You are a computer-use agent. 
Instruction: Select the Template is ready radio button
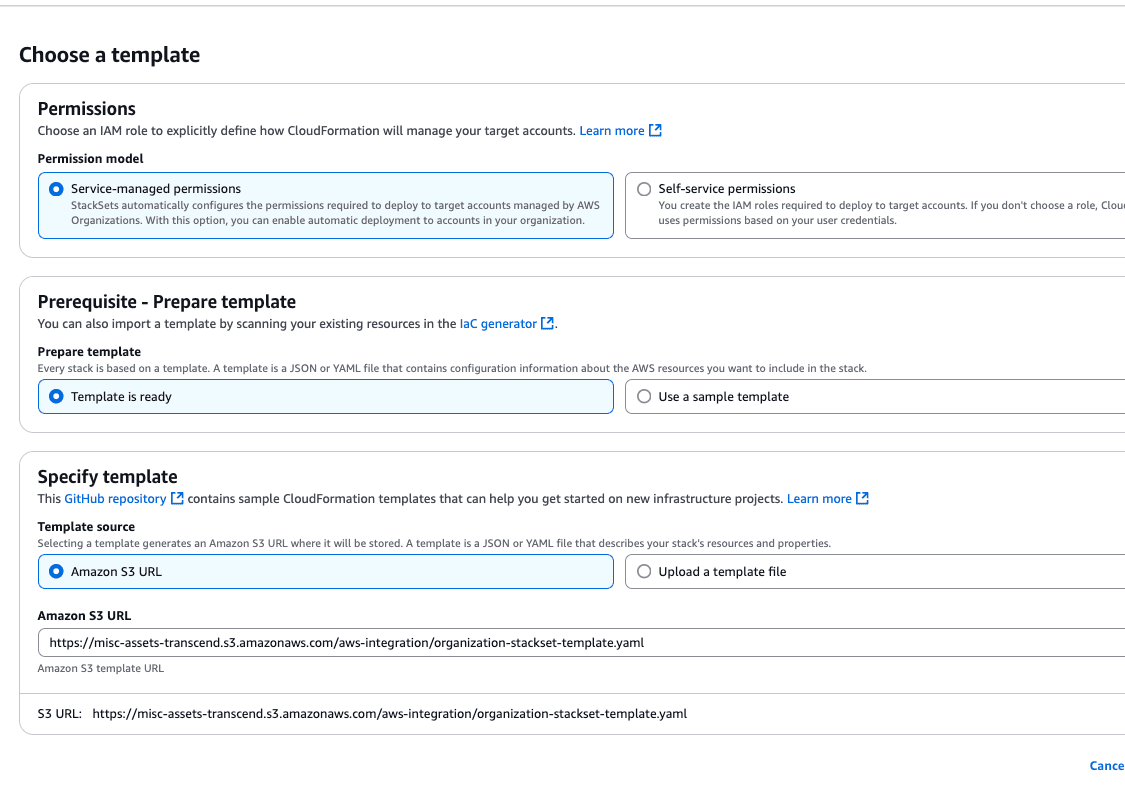pyautogui.click(x=55, y=396)
